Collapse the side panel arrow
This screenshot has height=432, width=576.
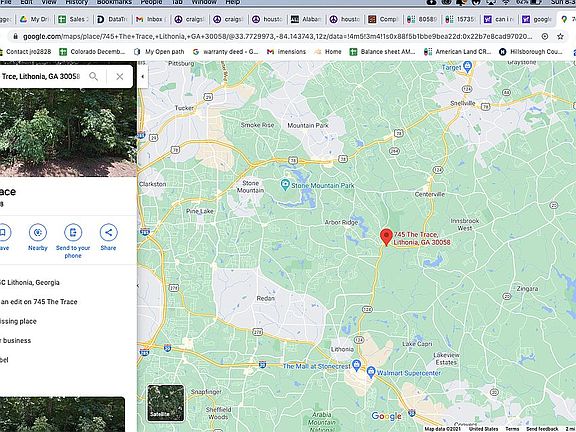143,76
